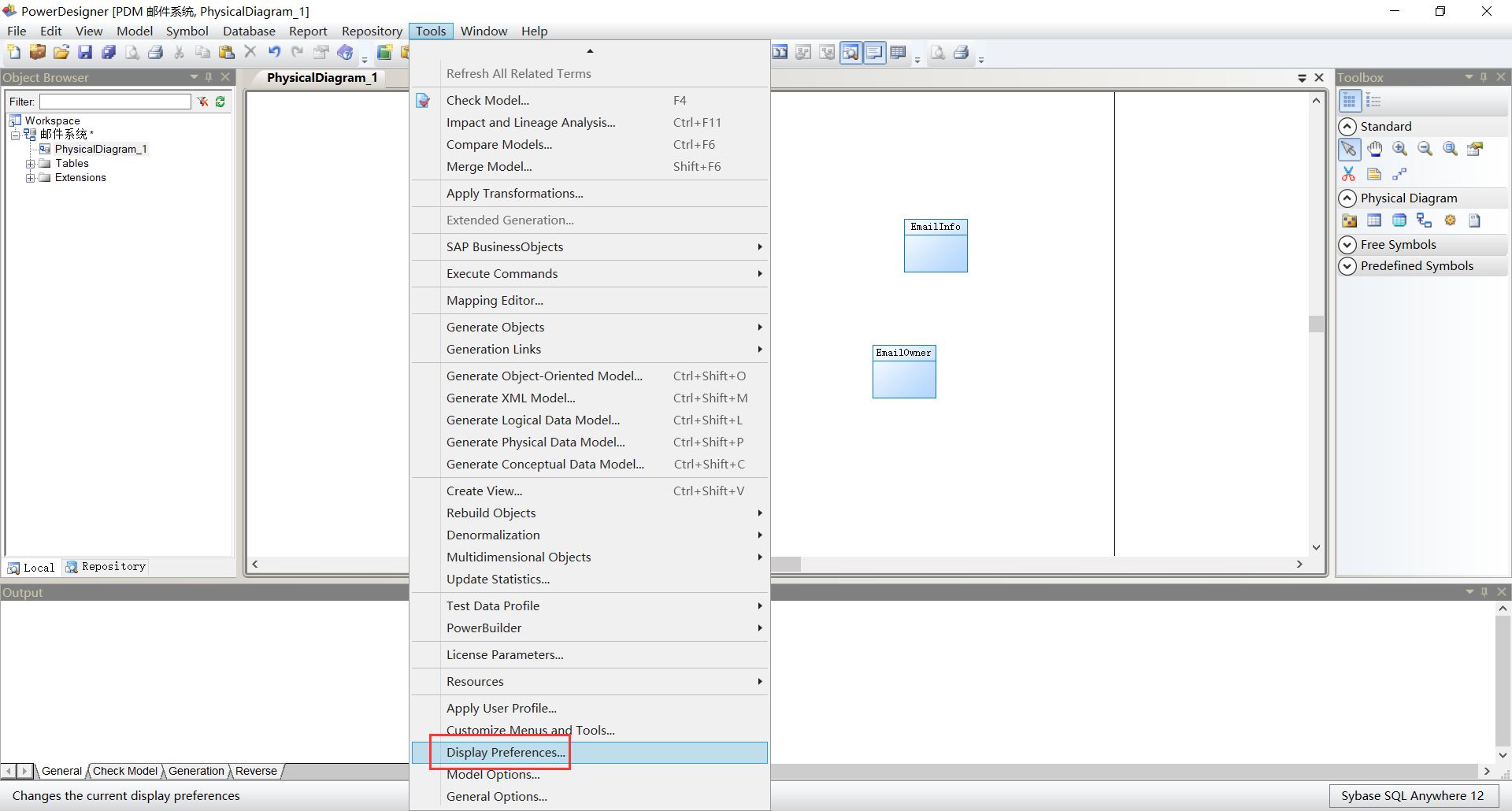Viewport: 1512px width, 811px height.
Task: Expand the Tables folder in tree
Action: point(30,164)
